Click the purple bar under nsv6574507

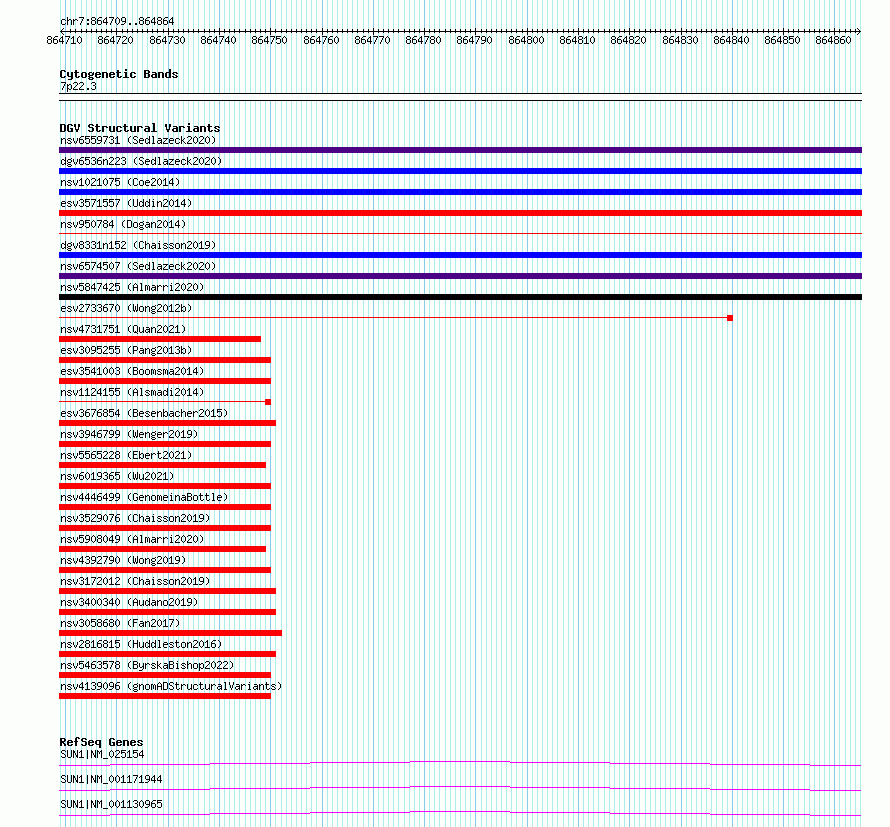tap(460, 276)
